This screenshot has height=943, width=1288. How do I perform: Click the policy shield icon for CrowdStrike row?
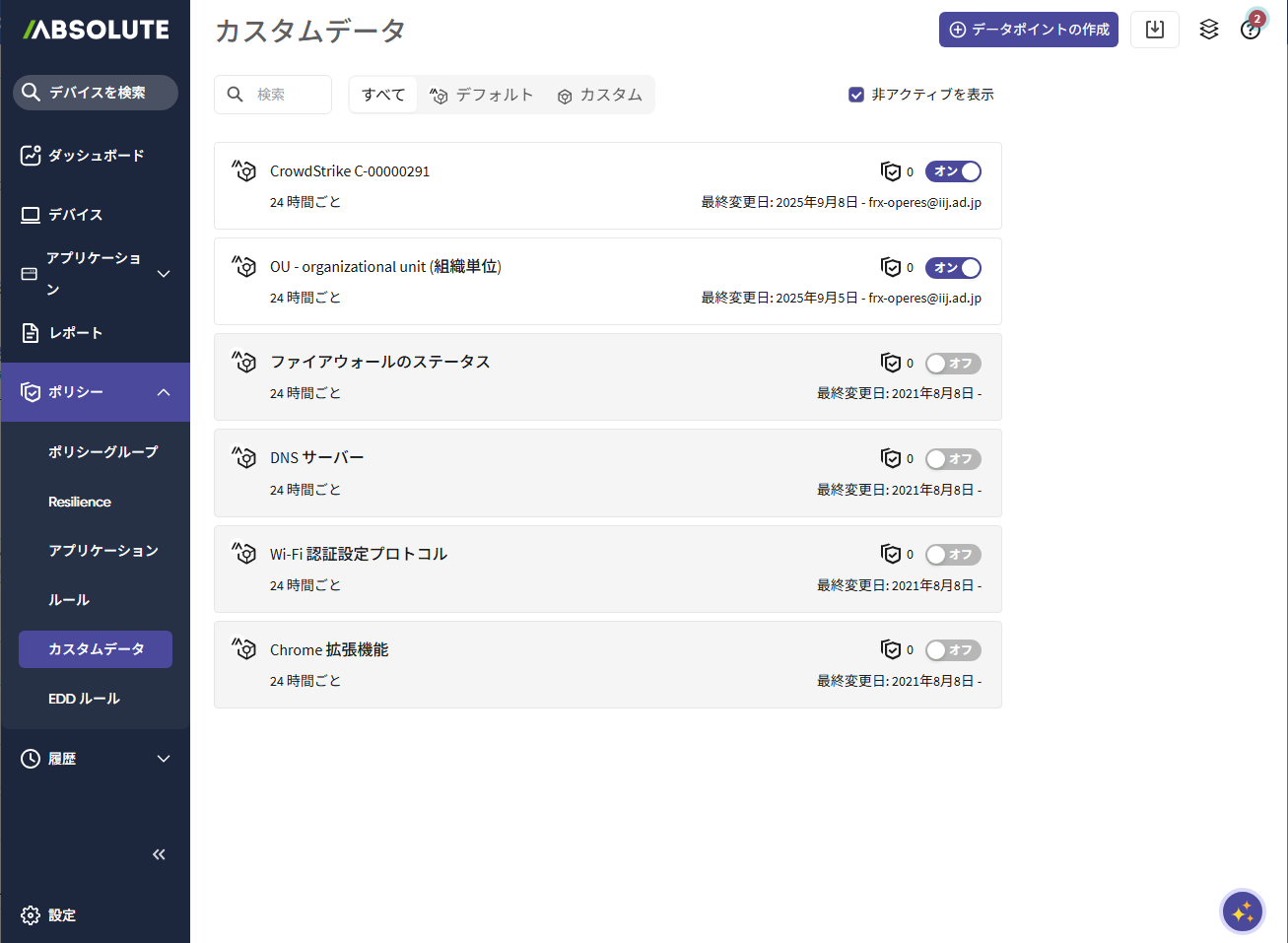[891, 171]
